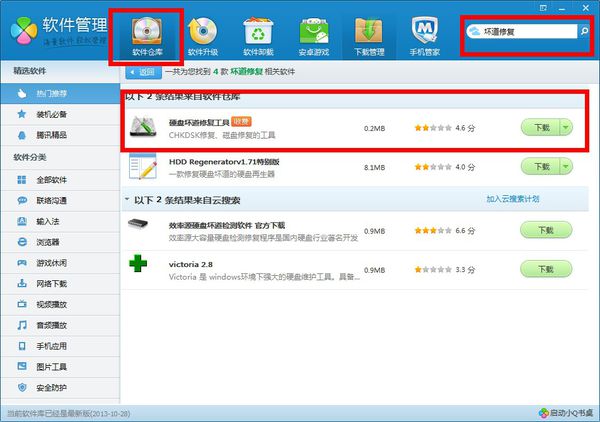600x422 pixels.
Task: Open the 网络下载 category
Action: point(60,284)
